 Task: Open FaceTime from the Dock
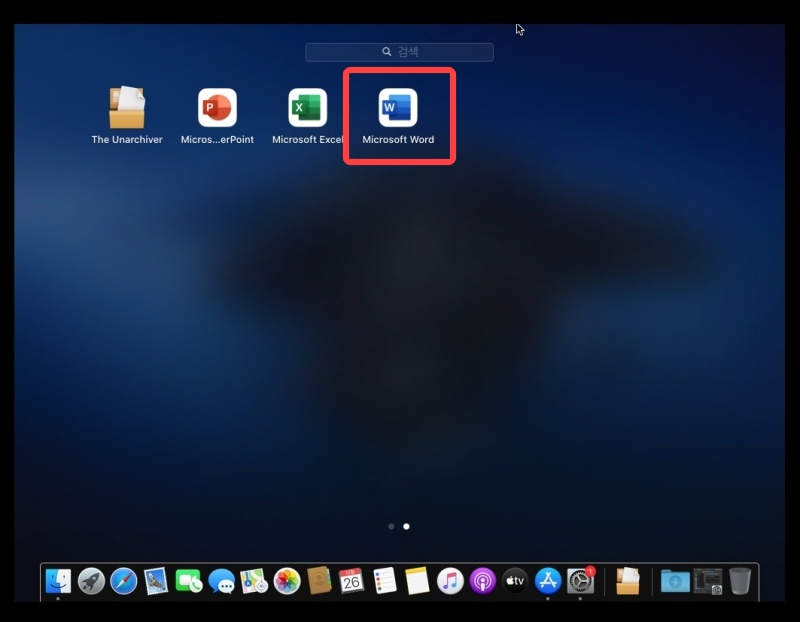click(188, 581)
